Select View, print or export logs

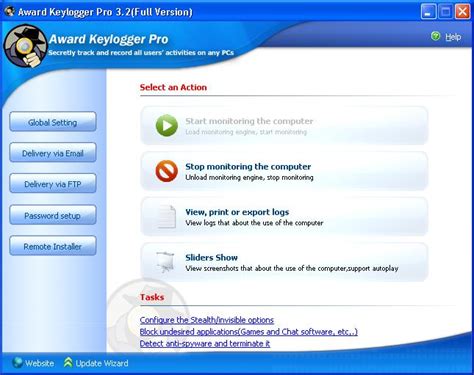click(x=284, y=217)
